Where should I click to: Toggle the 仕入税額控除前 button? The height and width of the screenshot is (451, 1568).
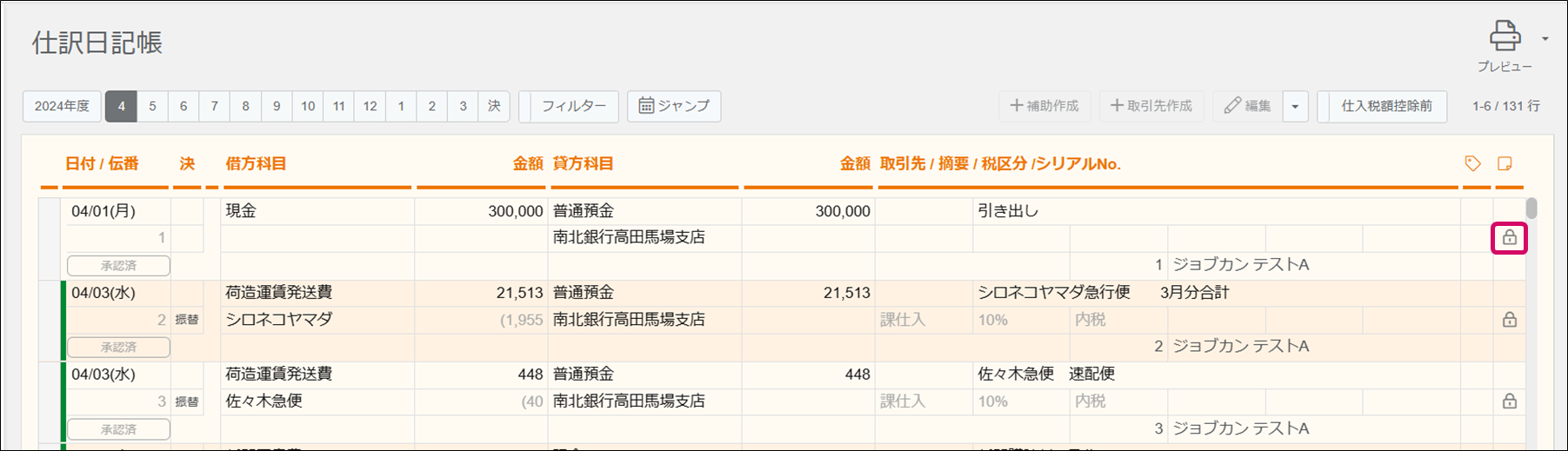(1385, 106)
